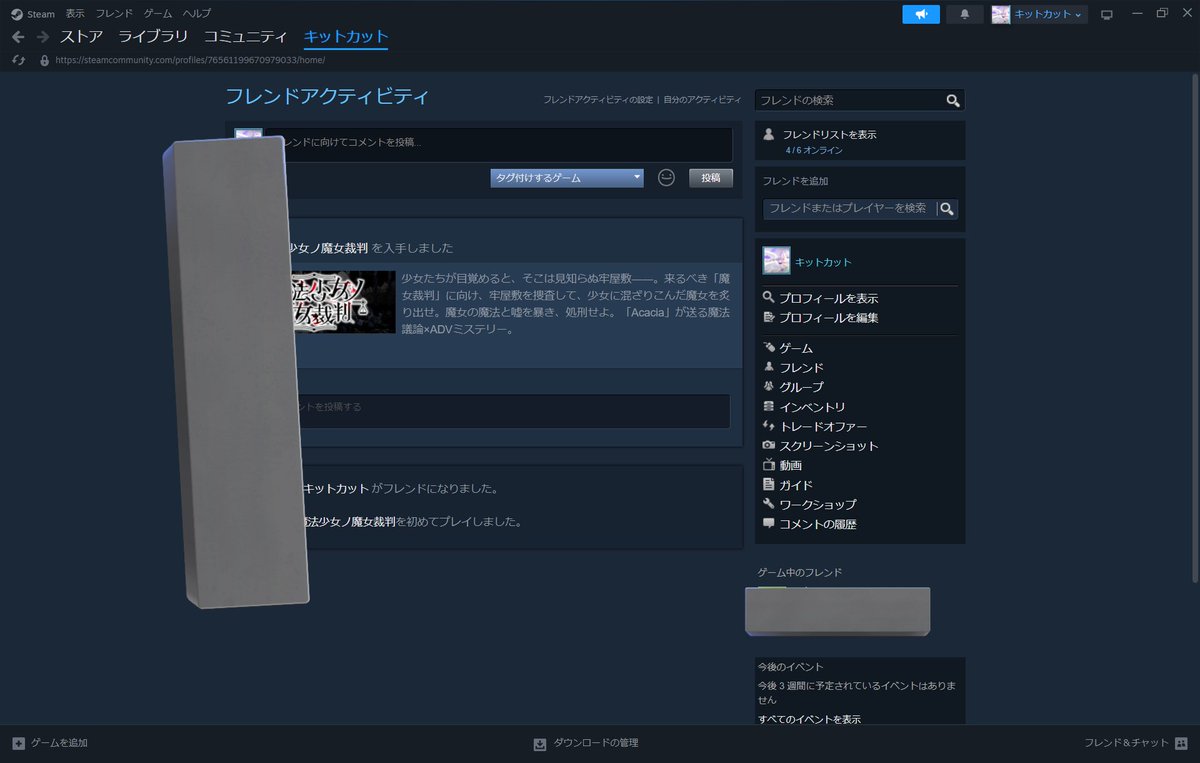Open the フレンド menu in menu bar
This screenshot has height=763, width=1200.
pos(114,14)
